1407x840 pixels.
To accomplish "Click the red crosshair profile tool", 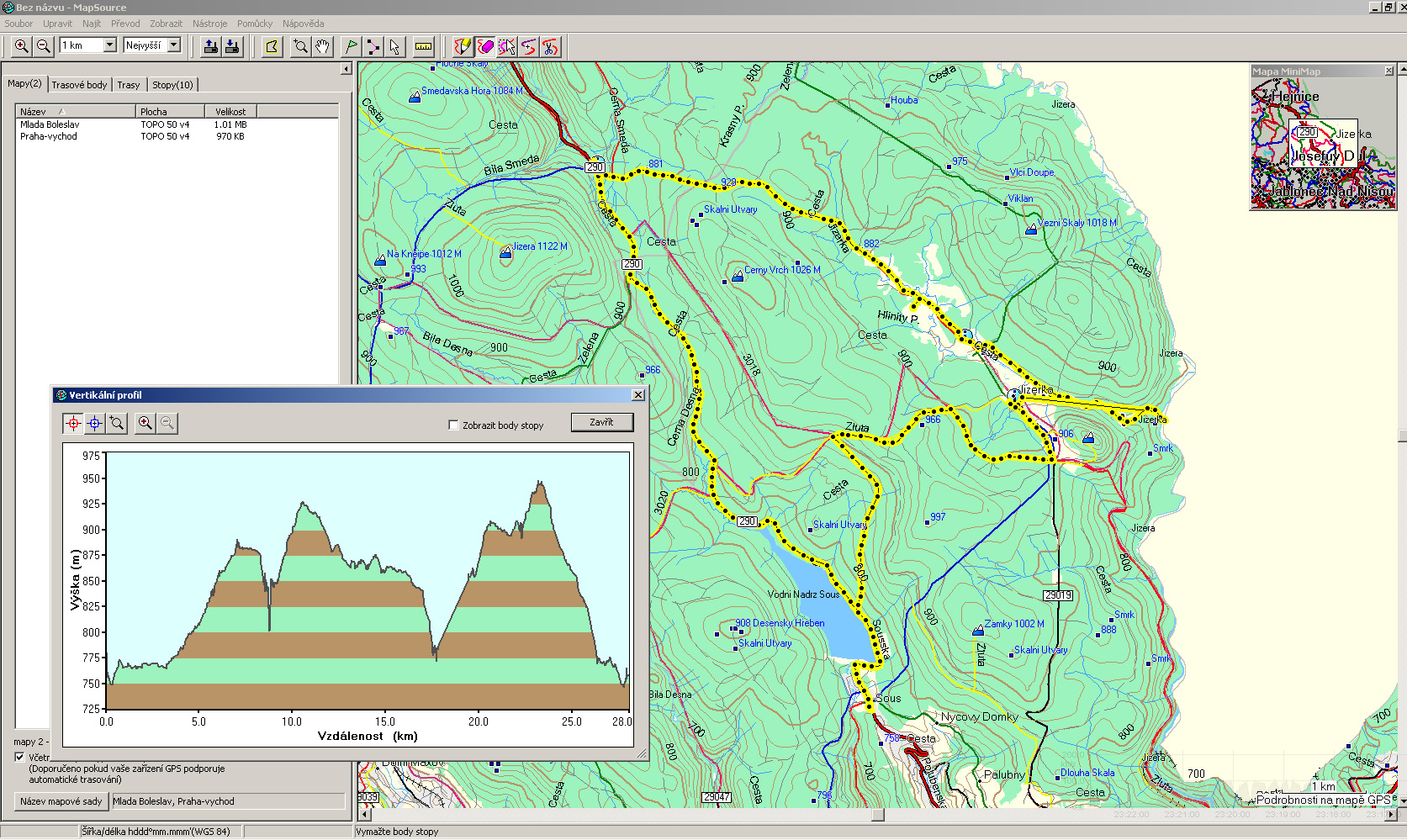I will [x=73, y=423].
